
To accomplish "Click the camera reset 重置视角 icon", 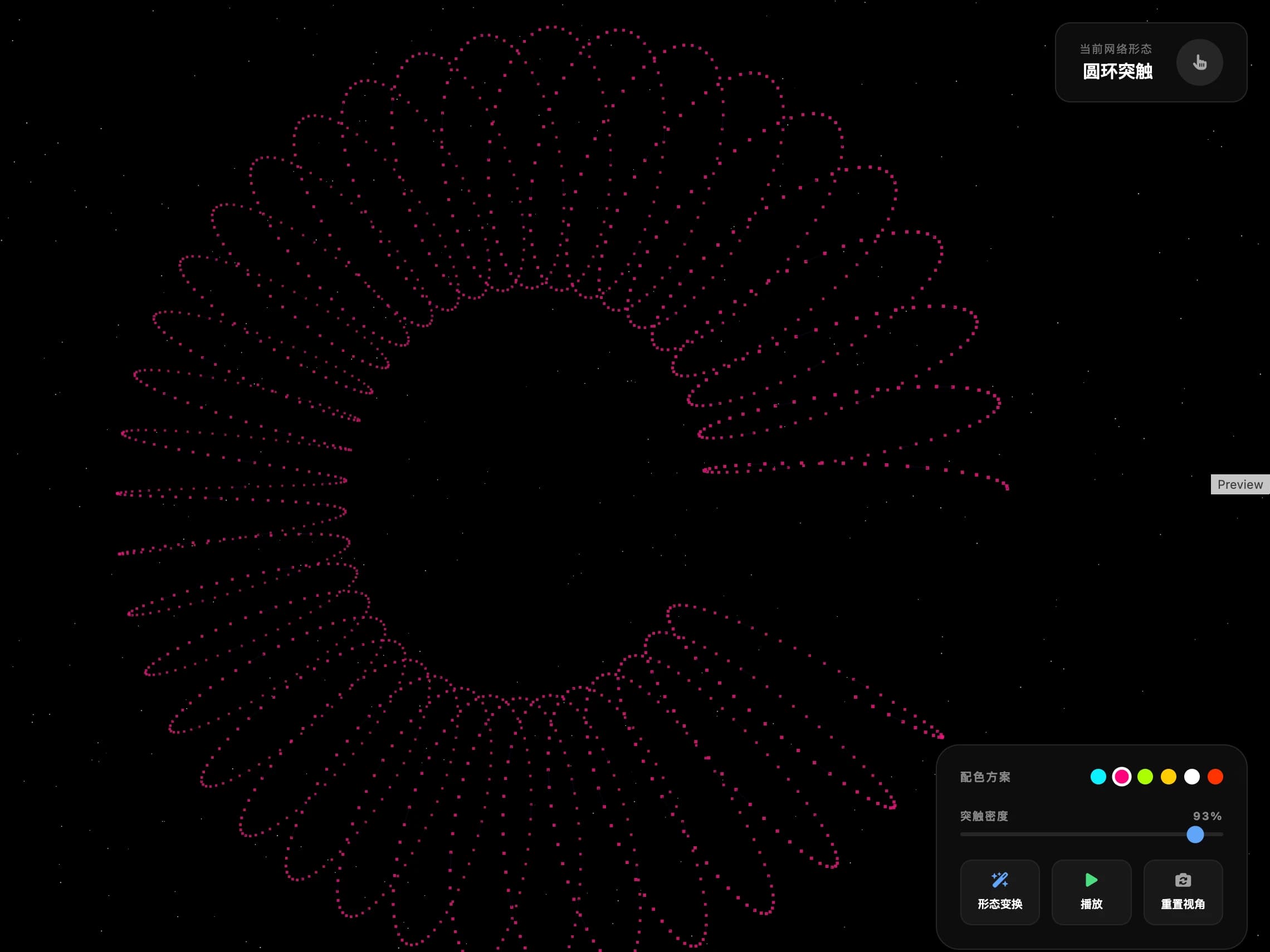I will click(1183, 880).
